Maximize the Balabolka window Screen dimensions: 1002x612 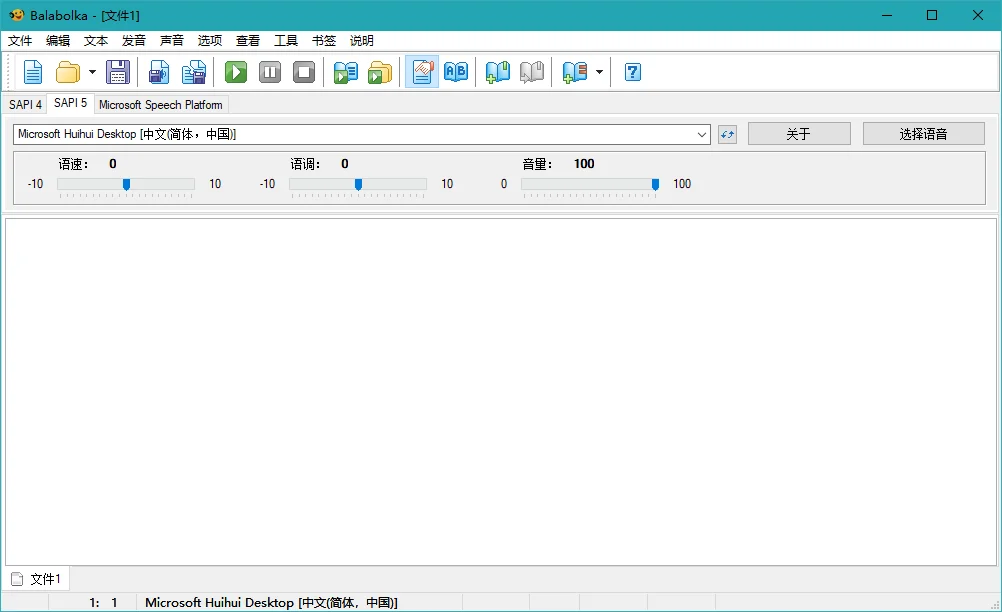coord(932,15)
